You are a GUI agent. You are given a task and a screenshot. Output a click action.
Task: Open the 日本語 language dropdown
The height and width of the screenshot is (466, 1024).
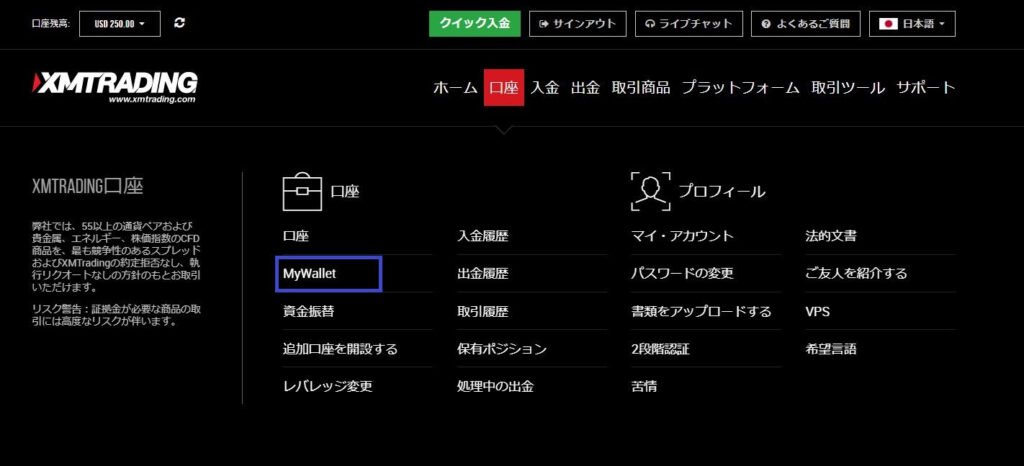[x=912, y=23]
